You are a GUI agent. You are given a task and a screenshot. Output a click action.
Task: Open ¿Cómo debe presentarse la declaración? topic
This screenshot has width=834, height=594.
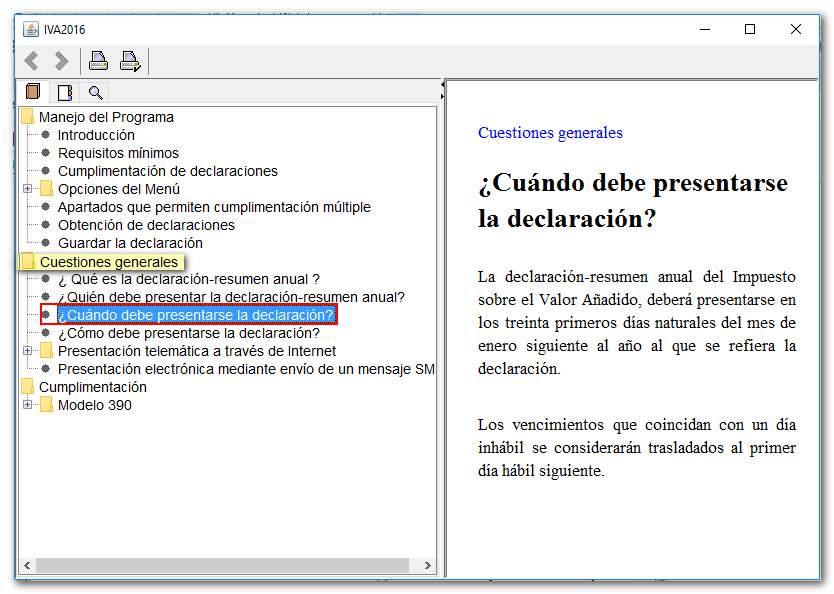188,333
